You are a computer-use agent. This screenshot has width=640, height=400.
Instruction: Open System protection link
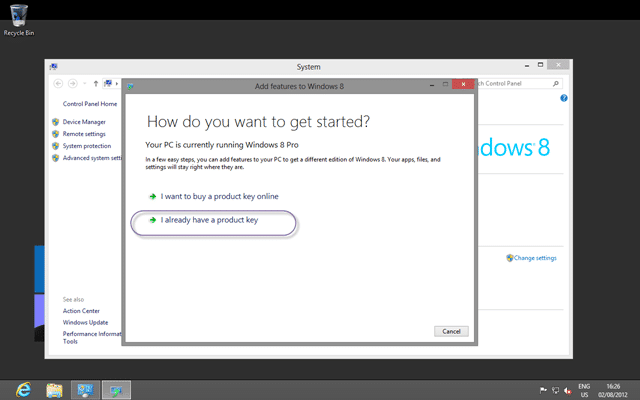(87, 146)
